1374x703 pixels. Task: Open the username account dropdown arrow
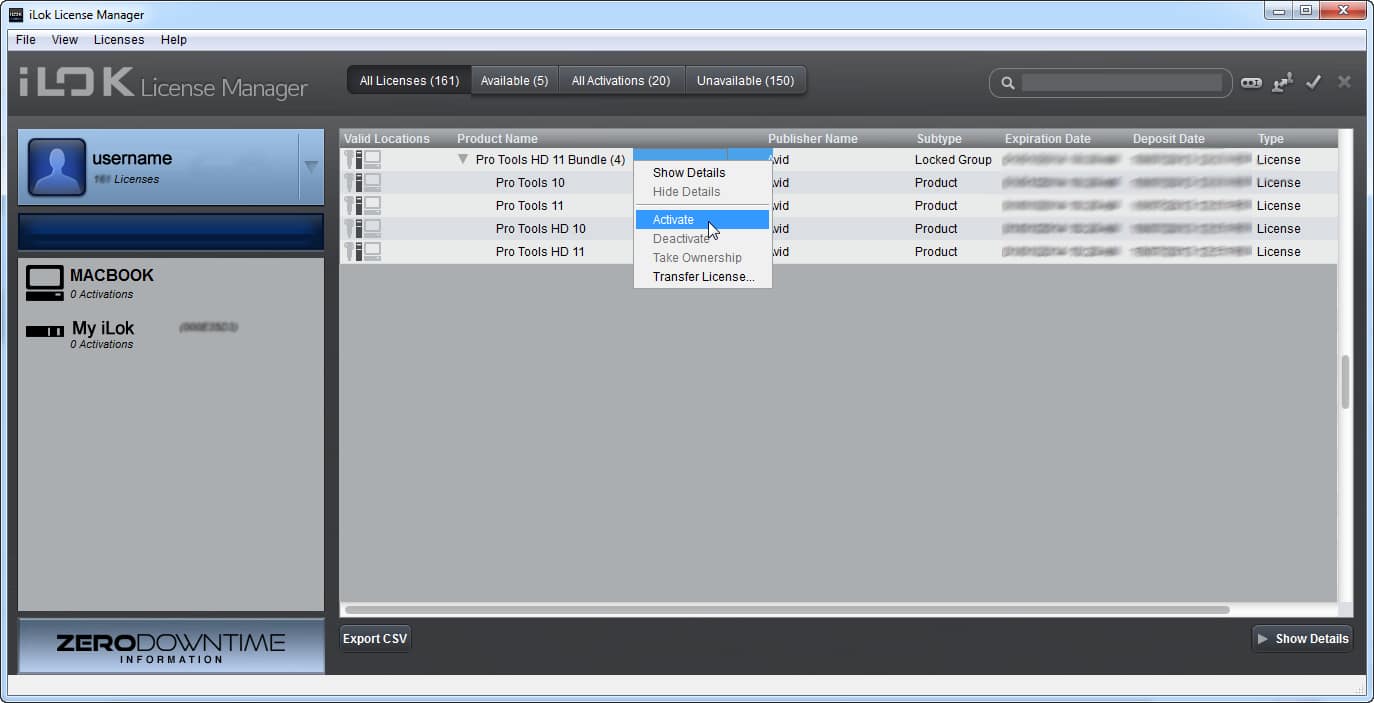coord(311,167)
